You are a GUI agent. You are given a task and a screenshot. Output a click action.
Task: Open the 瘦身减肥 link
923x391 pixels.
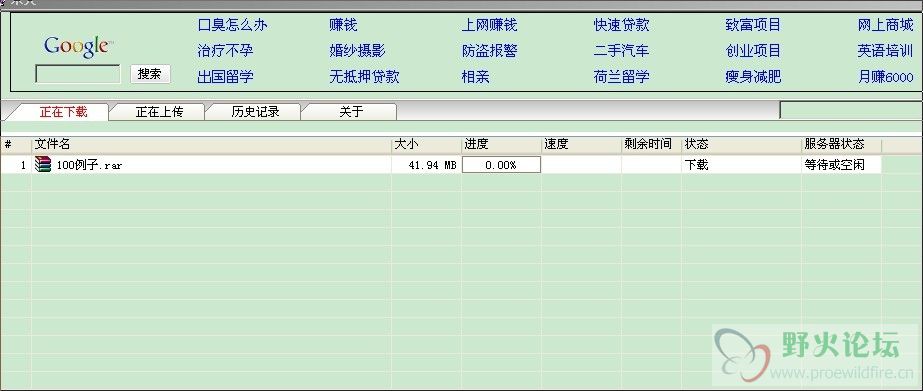click(x=753, y=77)
